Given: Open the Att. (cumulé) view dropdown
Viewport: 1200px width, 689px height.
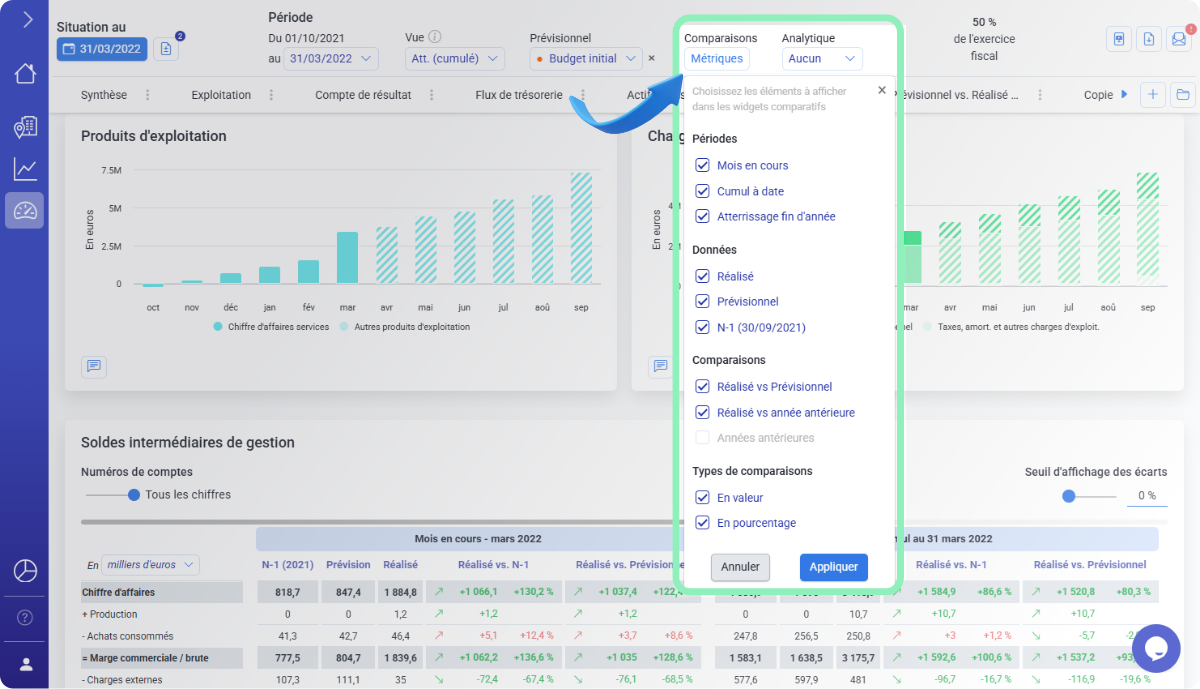Looking at the screenshot, I should pyautogui.click(x=452, y=59).
